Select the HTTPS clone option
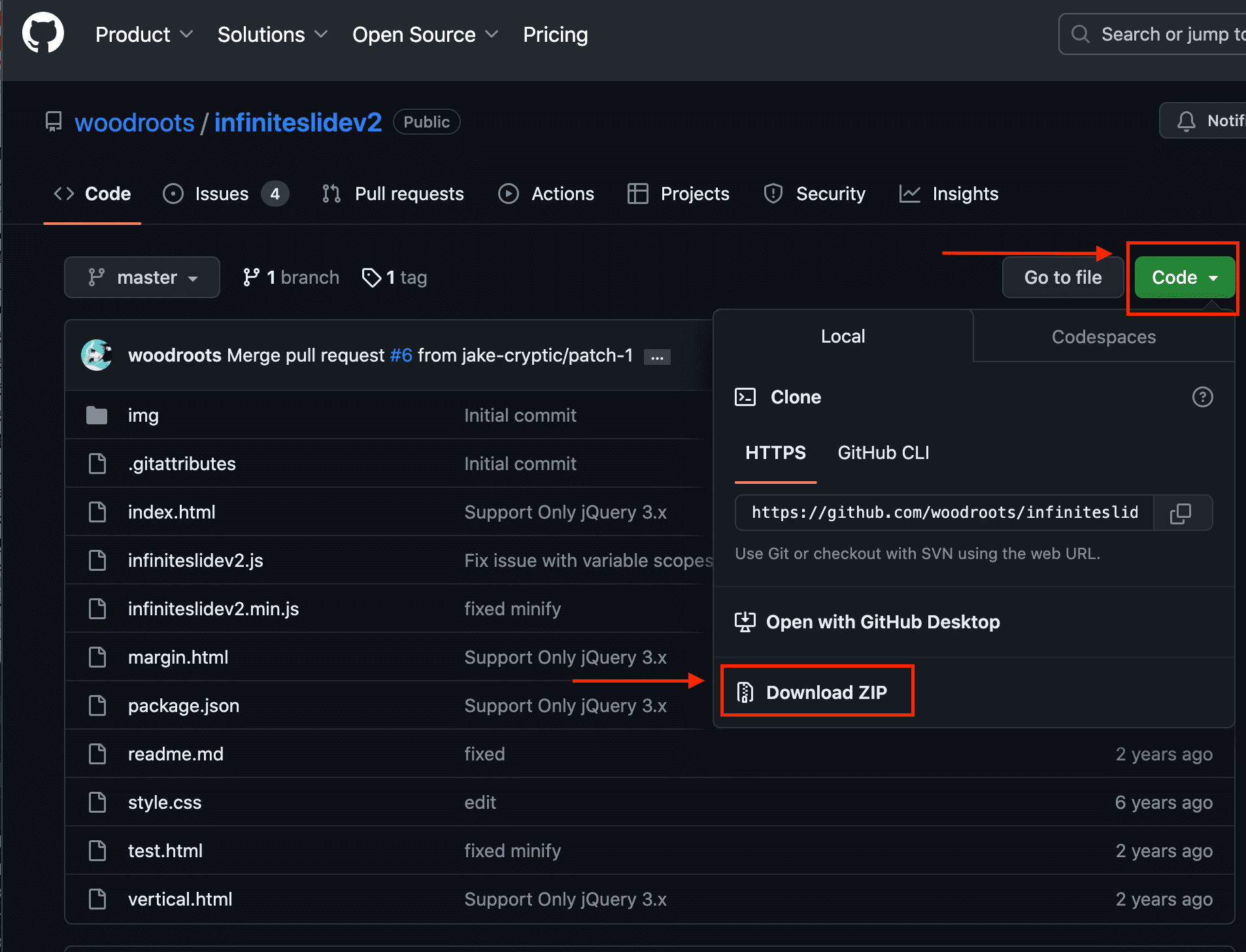Viewport: 1246px width, 952px height. pos(775,452)
